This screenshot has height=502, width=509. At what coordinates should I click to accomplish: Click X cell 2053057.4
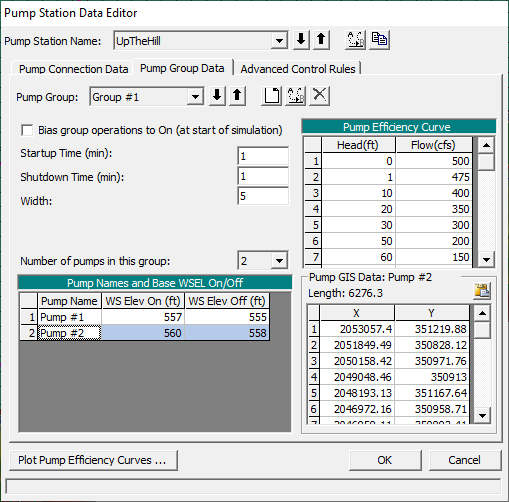[x=357, y=329]
